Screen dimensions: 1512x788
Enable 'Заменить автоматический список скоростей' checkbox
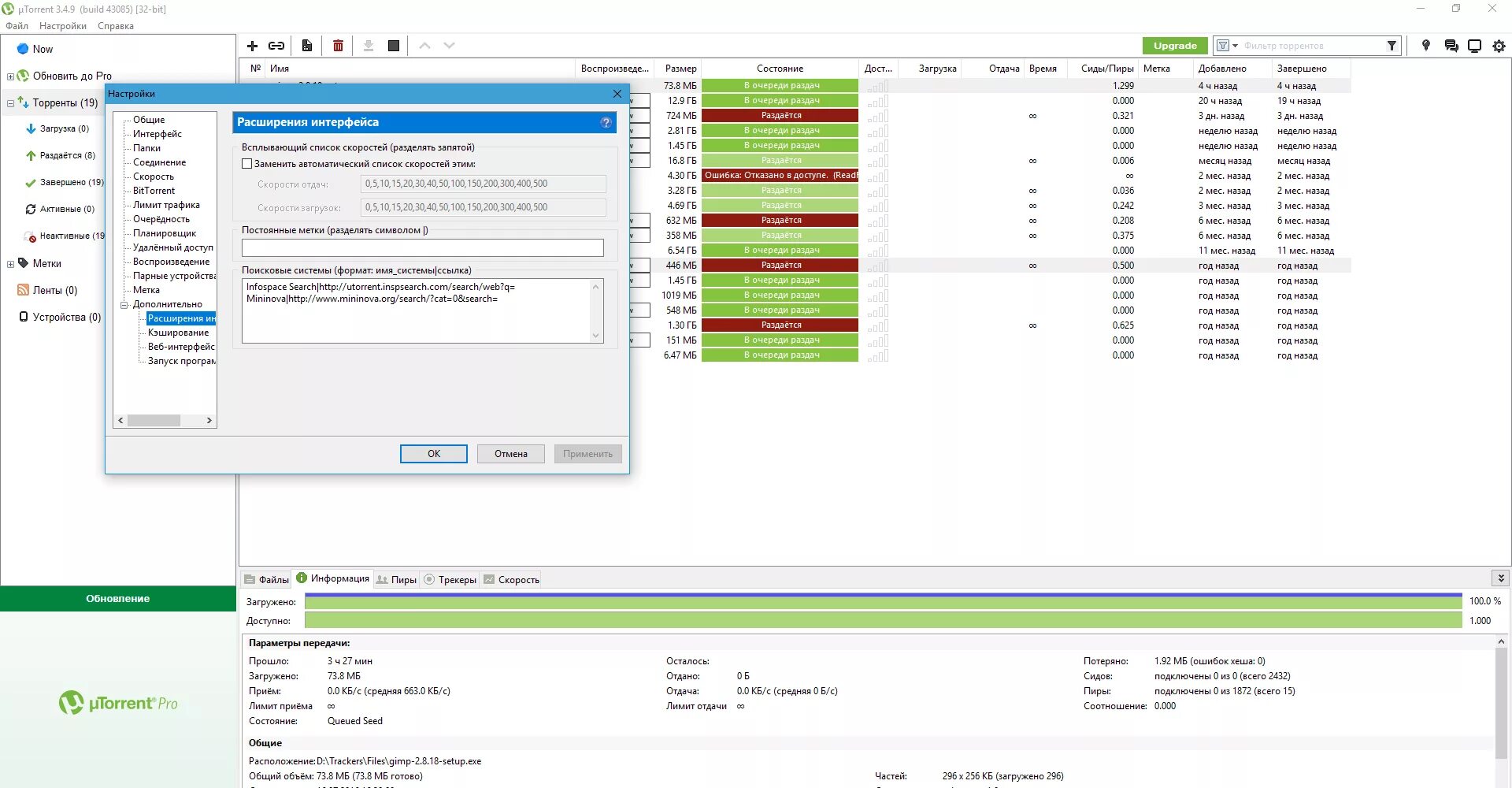click(247, 164)
